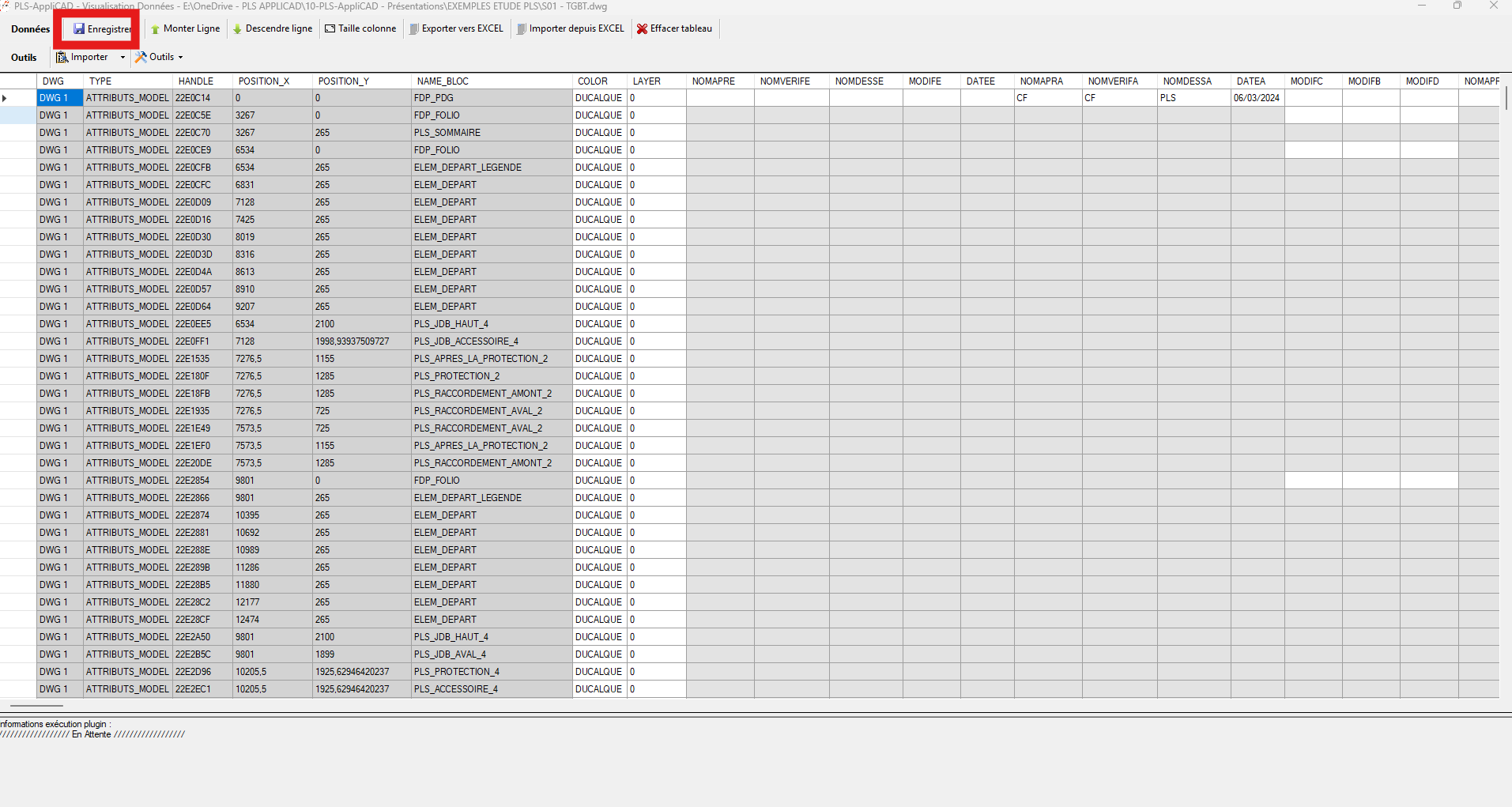This screenshot has width=1512, height=807.
Task: Click the DATEA cell showing 06/03/2024
Action: [x=1257, y=98]
